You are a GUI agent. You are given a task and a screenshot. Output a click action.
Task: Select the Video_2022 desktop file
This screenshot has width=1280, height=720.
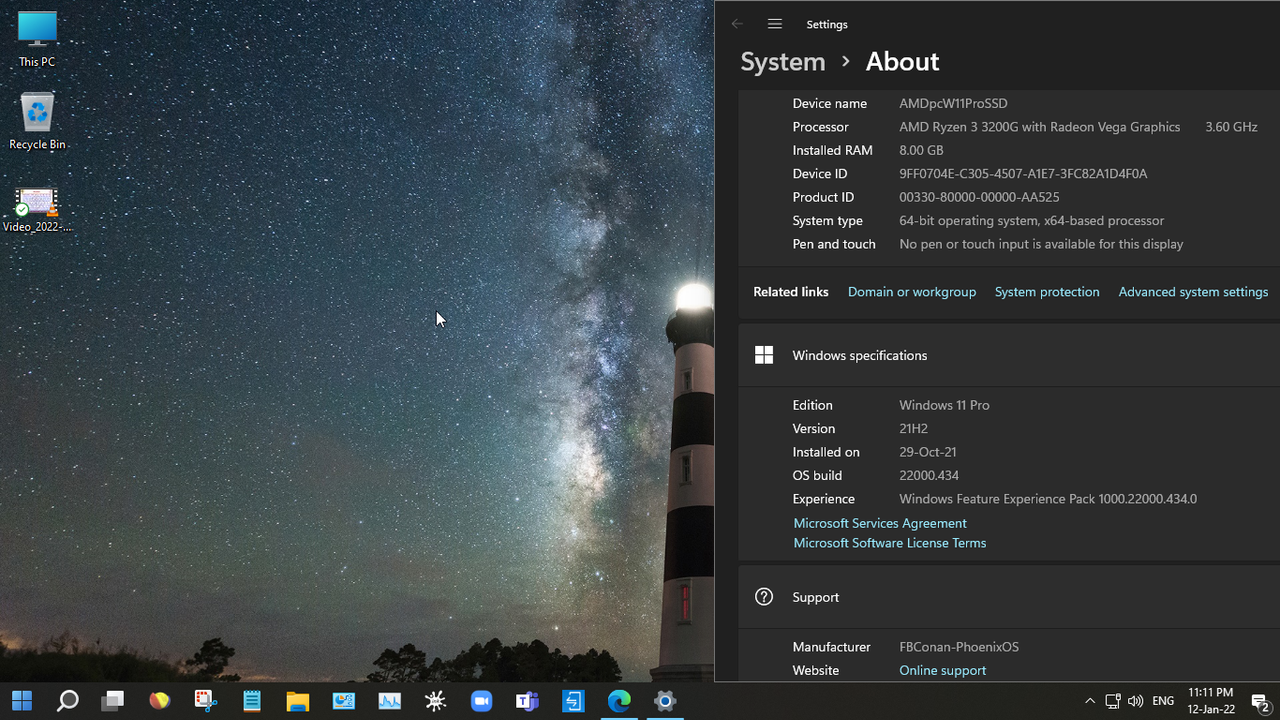point(37,210)
